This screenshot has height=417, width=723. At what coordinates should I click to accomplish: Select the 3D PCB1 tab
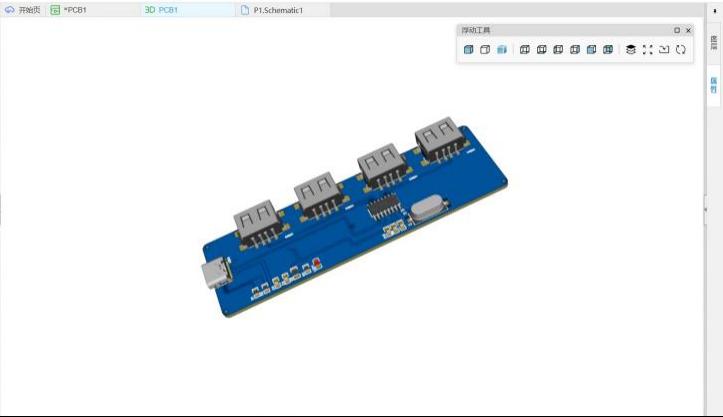(x=162, y=10)
